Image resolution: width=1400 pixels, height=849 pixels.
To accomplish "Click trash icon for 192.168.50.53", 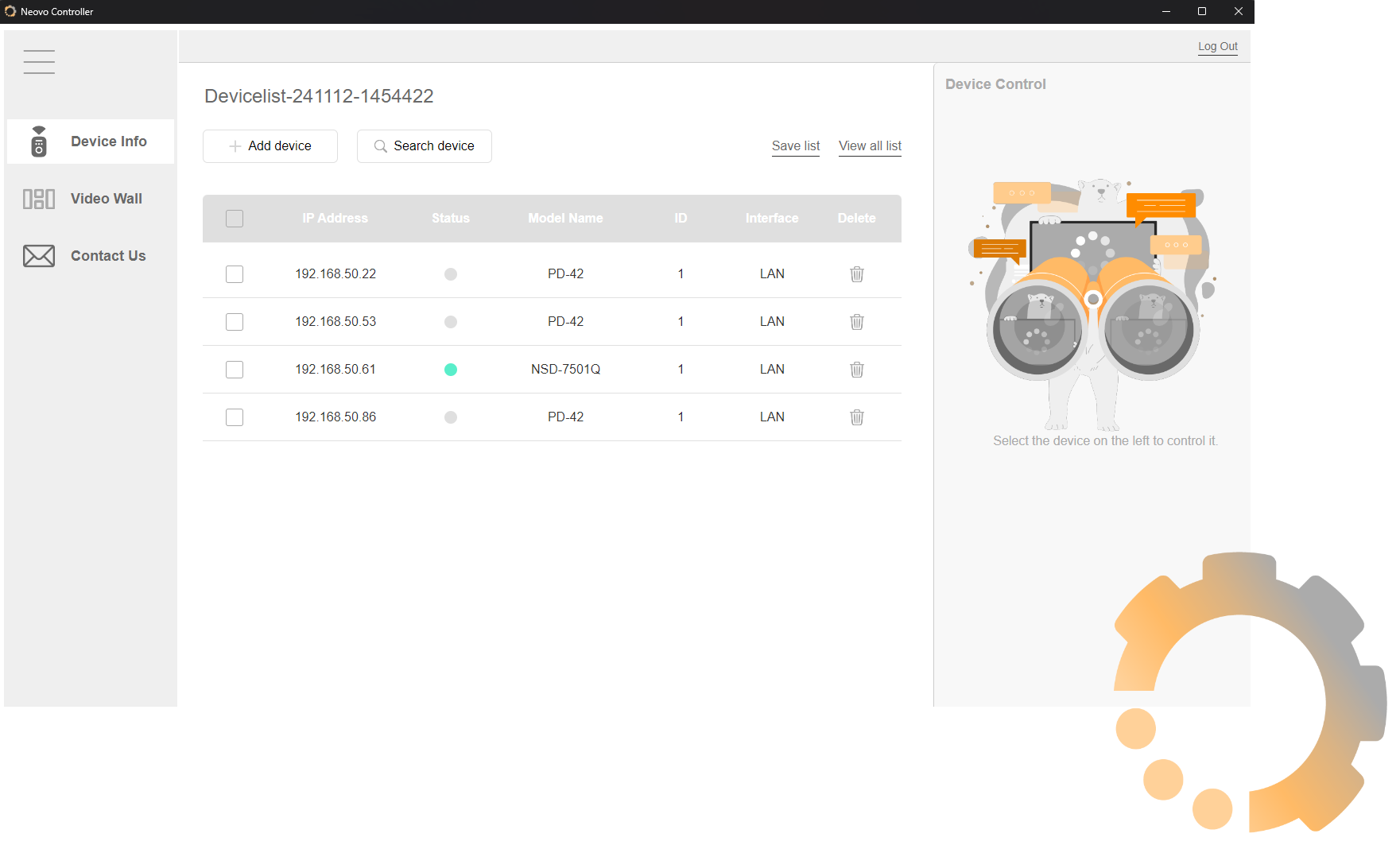I will click(856, 322).
